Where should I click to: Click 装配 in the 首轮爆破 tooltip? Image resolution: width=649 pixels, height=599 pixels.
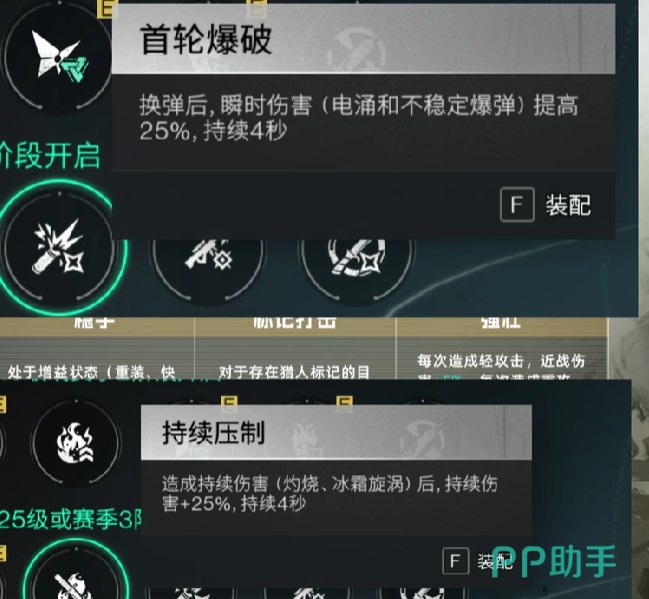(568, 205)
